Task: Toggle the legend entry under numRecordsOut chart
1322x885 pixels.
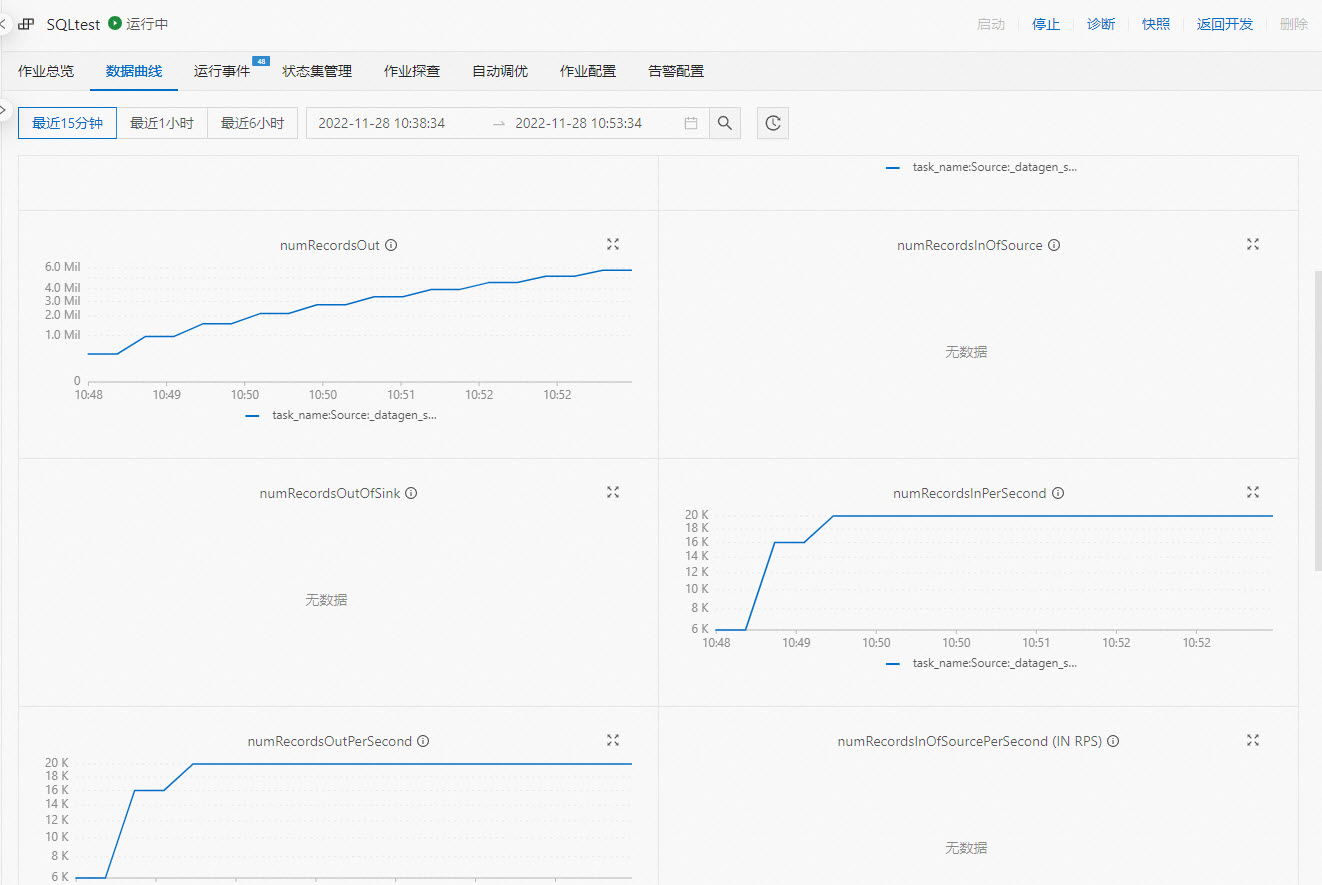Action: tap(341, 415)
